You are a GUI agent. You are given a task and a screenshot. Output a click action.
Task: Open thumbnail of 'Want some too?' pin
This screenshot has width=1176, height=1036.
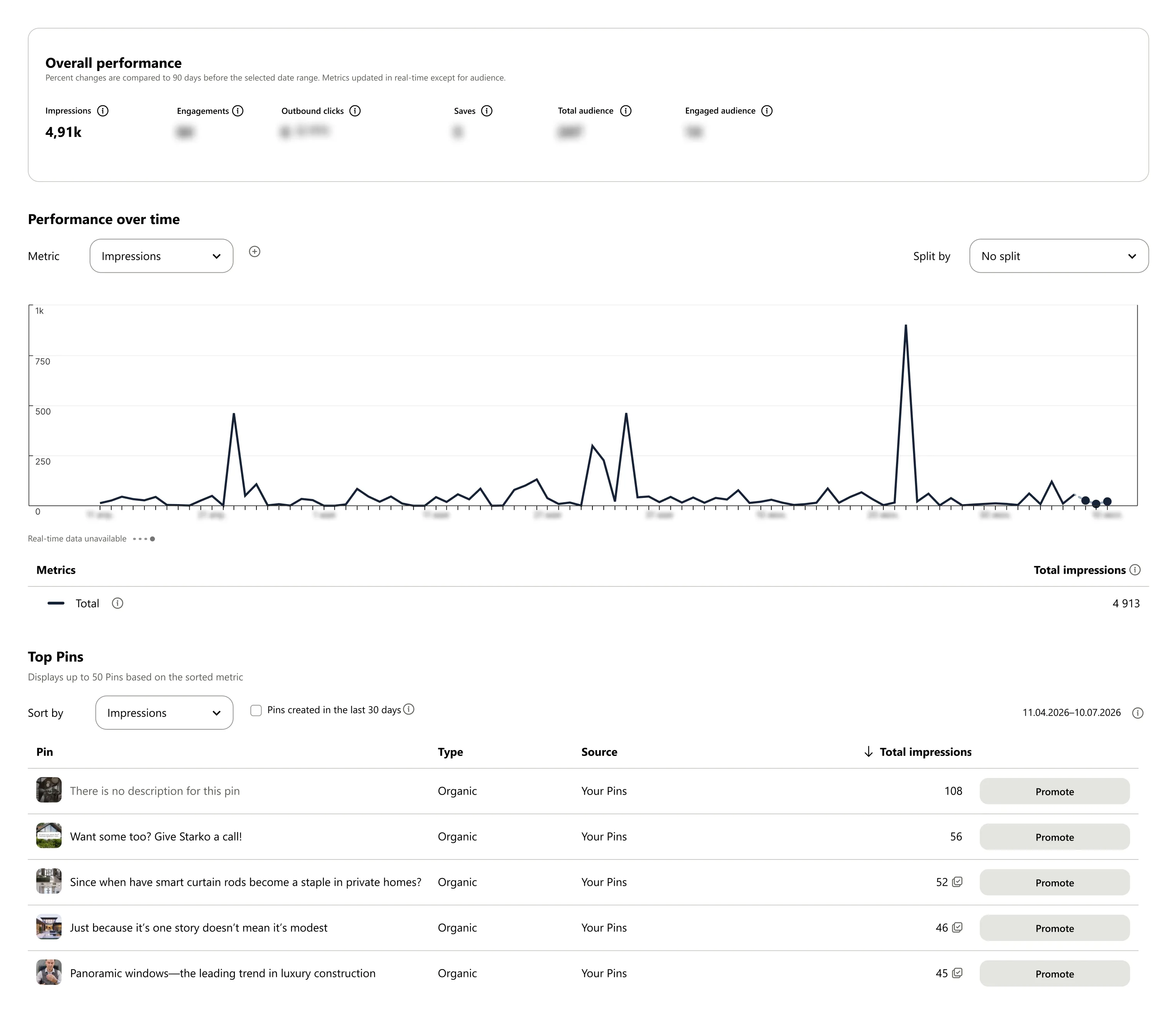pyautogui.click(x=49, y=836)
